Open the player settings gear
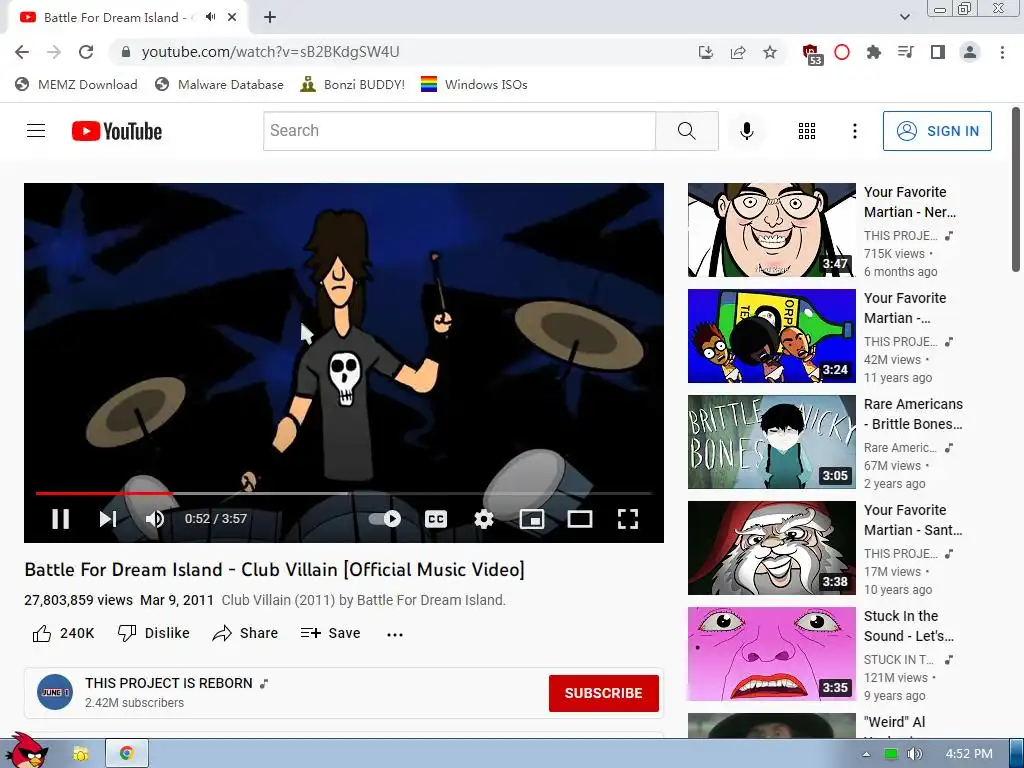The height and width of the screenshot is (768, 1024). point(484,519)
